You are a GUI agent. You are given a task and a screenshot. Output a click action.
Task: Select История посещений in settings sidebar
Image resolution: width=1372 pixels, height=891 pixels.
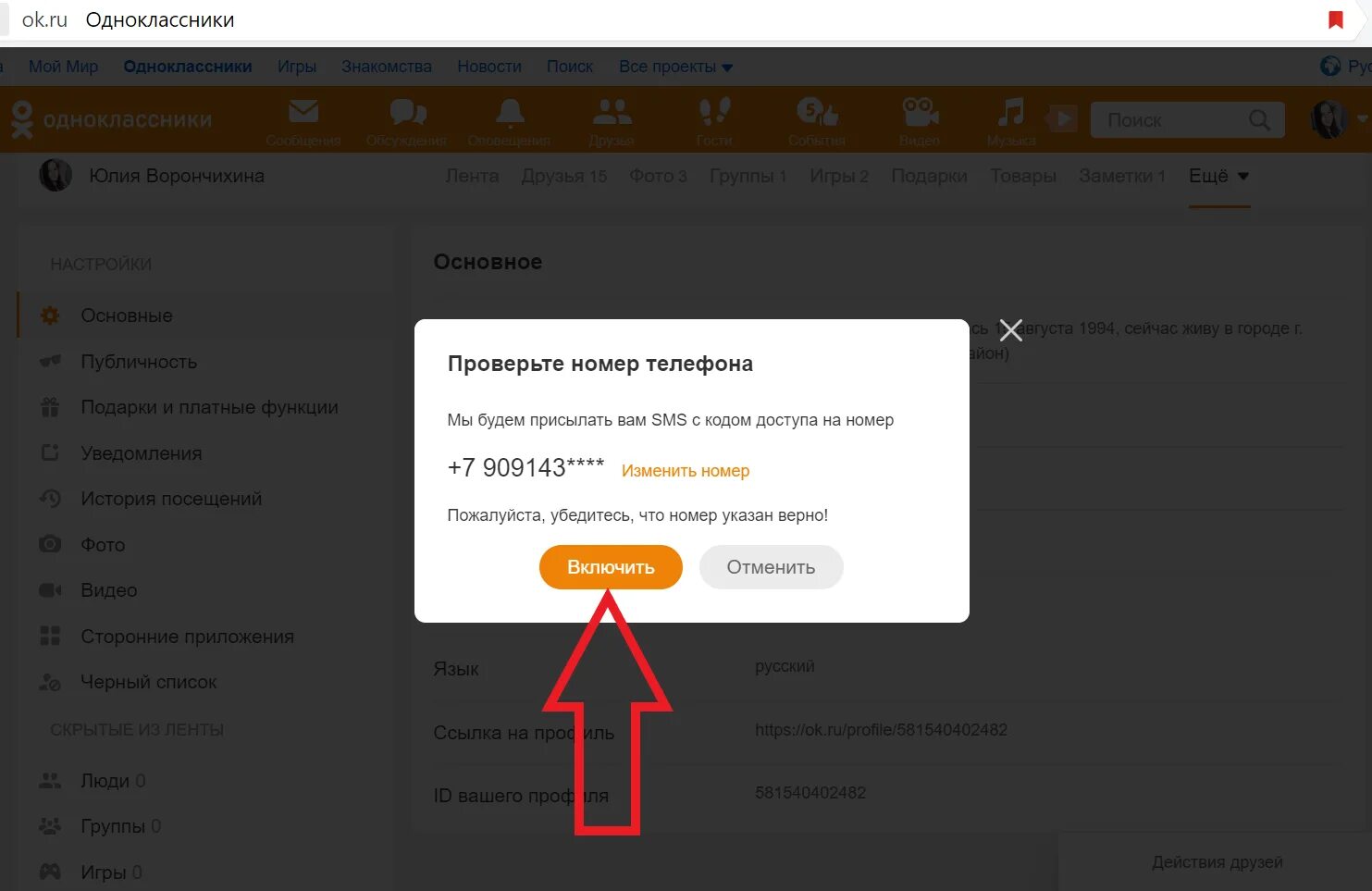tap(171, 499)
